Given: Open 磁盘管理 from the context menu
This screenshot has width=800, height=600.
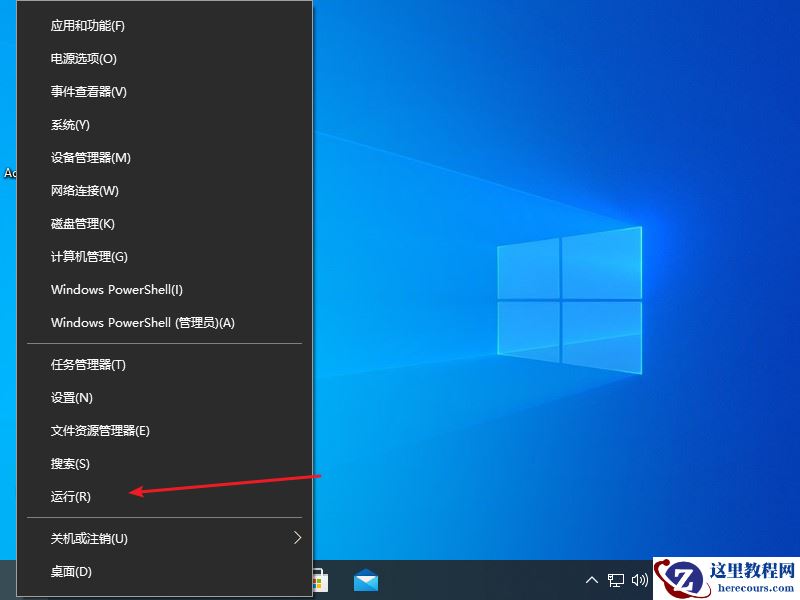Looking at the screenshot, I should [x=82, y=223].
